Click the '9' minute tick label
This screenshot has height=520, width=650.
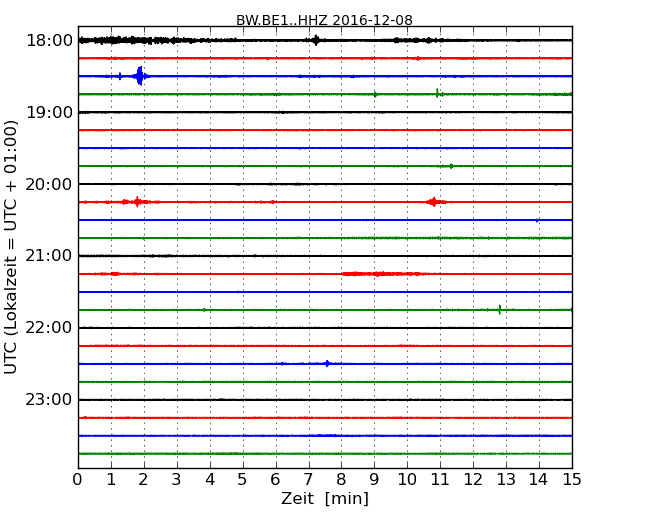pyautogui.click(x=374, y=480)
